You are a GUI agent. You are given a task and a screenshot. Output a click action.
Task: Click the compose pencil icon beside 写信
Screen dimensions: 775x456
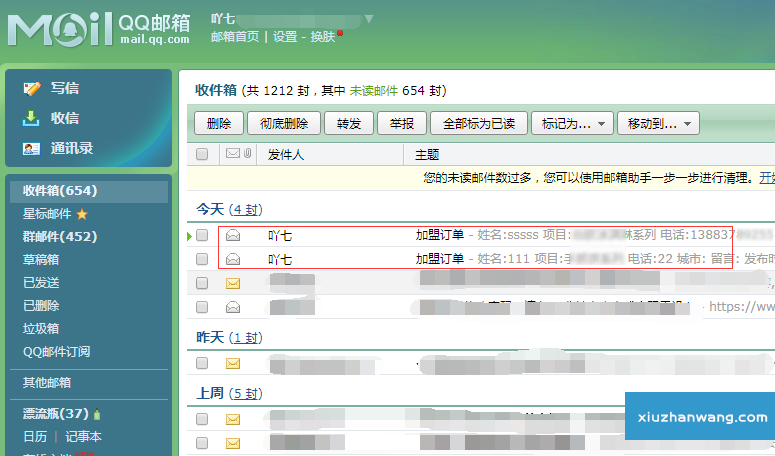(32, 88)
